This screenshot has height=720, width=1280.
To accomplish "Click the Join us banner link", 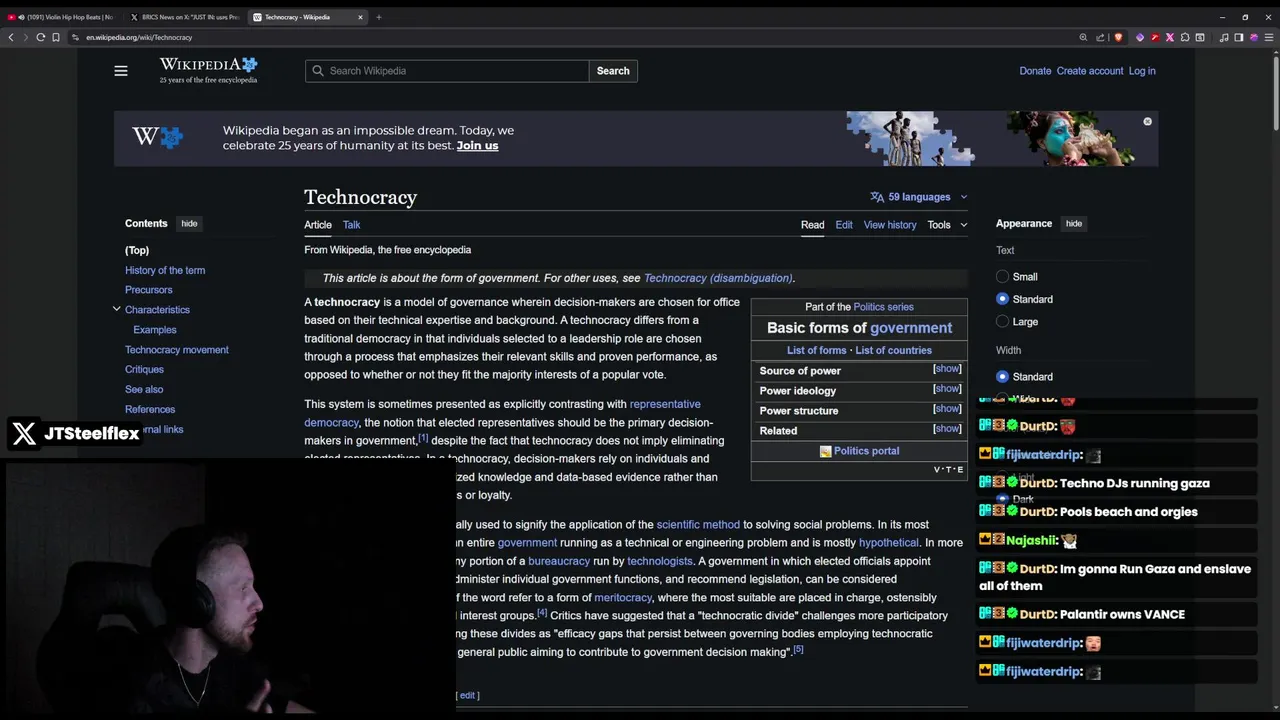I will [477, 146].
